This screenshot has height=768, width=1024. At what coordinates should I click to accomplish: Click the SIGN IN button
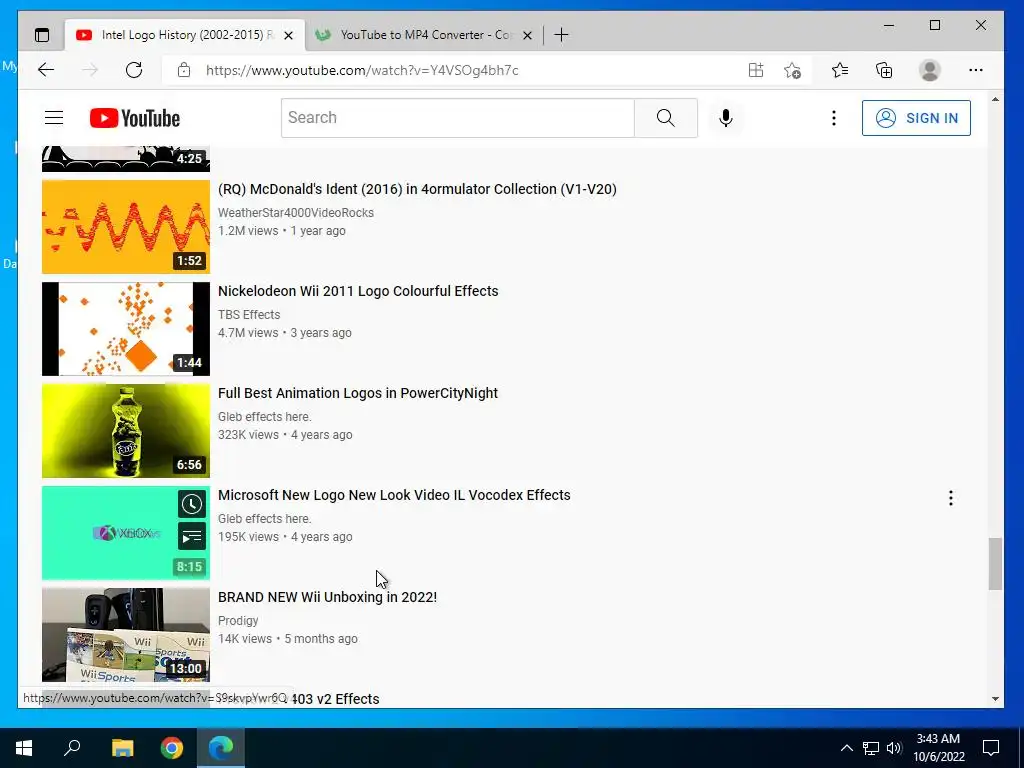pos(916,118)
